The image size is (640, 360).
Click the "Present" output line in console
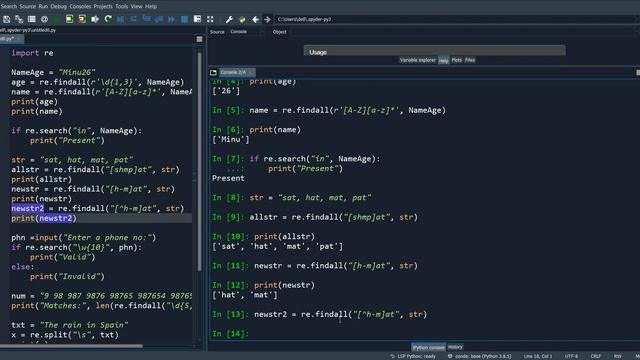click(228, 178)
